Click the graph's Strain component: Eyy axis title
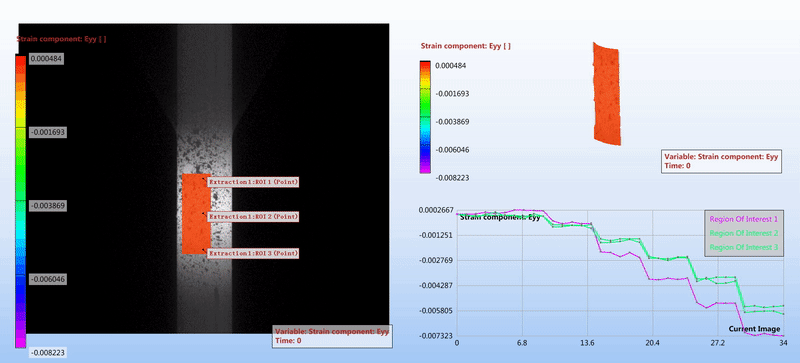800x363 pixels. 500,217
